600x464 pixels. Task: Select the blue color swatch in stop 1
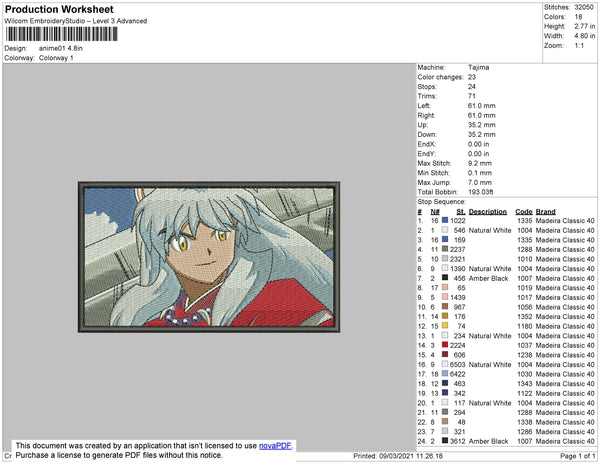(x=445, y=220)
